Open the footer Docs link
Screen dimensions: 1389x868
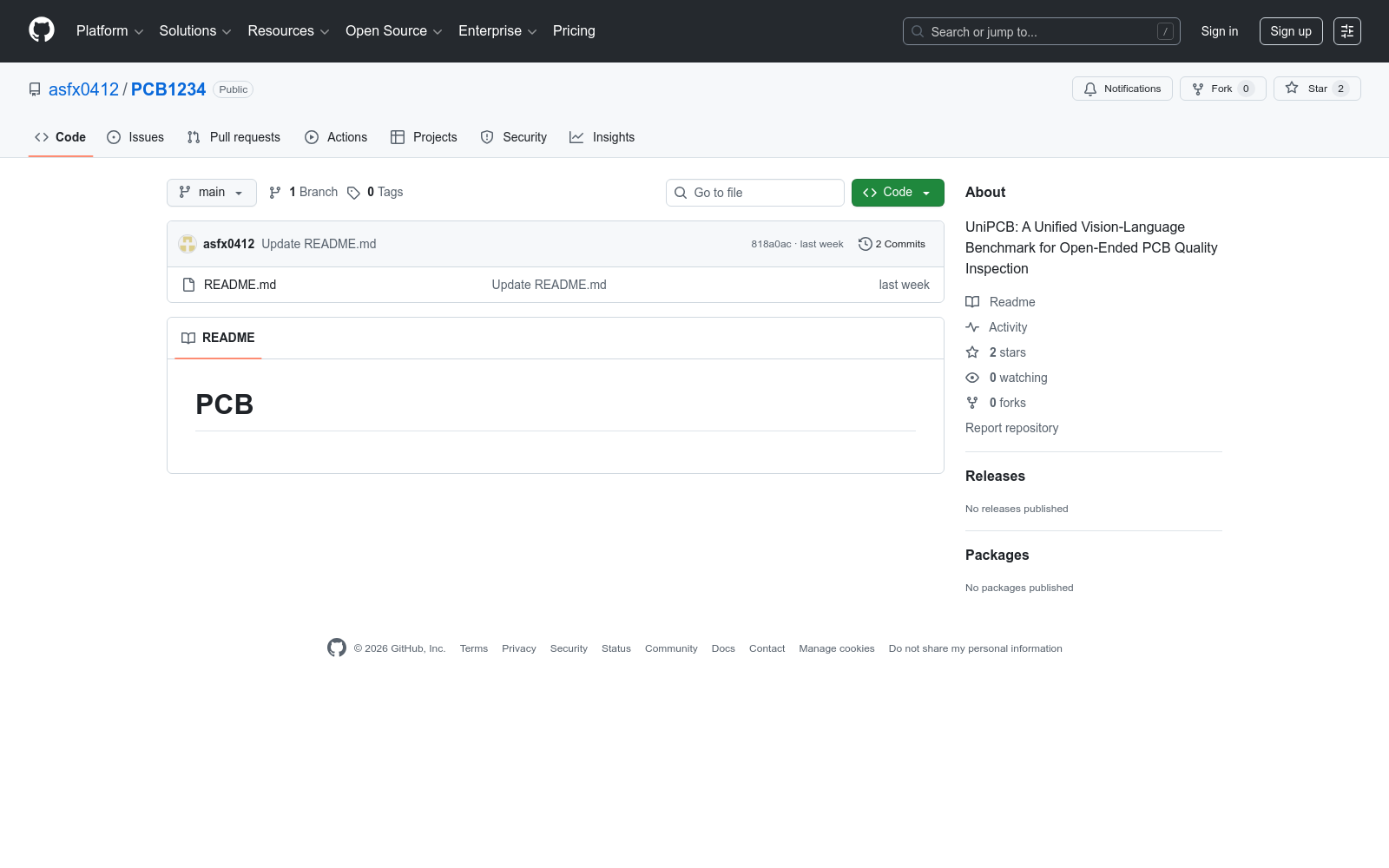723,648
